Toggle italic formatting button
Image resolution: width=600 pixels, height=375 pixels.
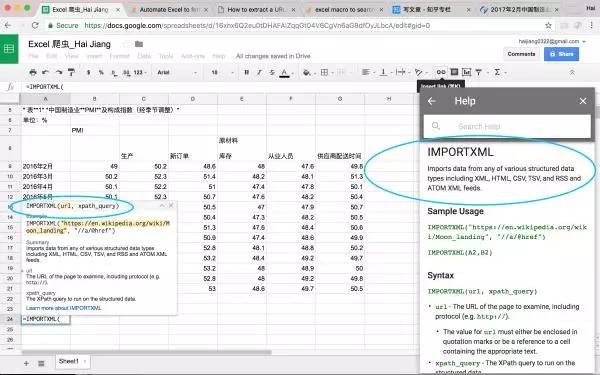point(259,72)
